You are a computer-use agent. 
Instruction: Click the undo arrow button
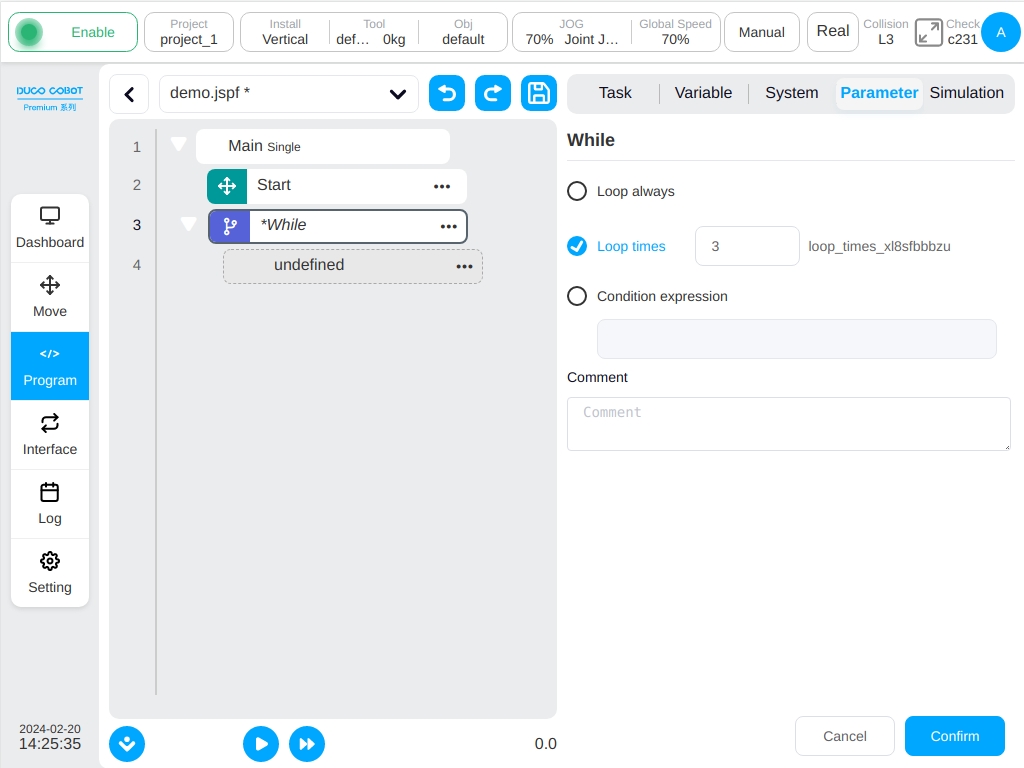(x=447, y=93)
